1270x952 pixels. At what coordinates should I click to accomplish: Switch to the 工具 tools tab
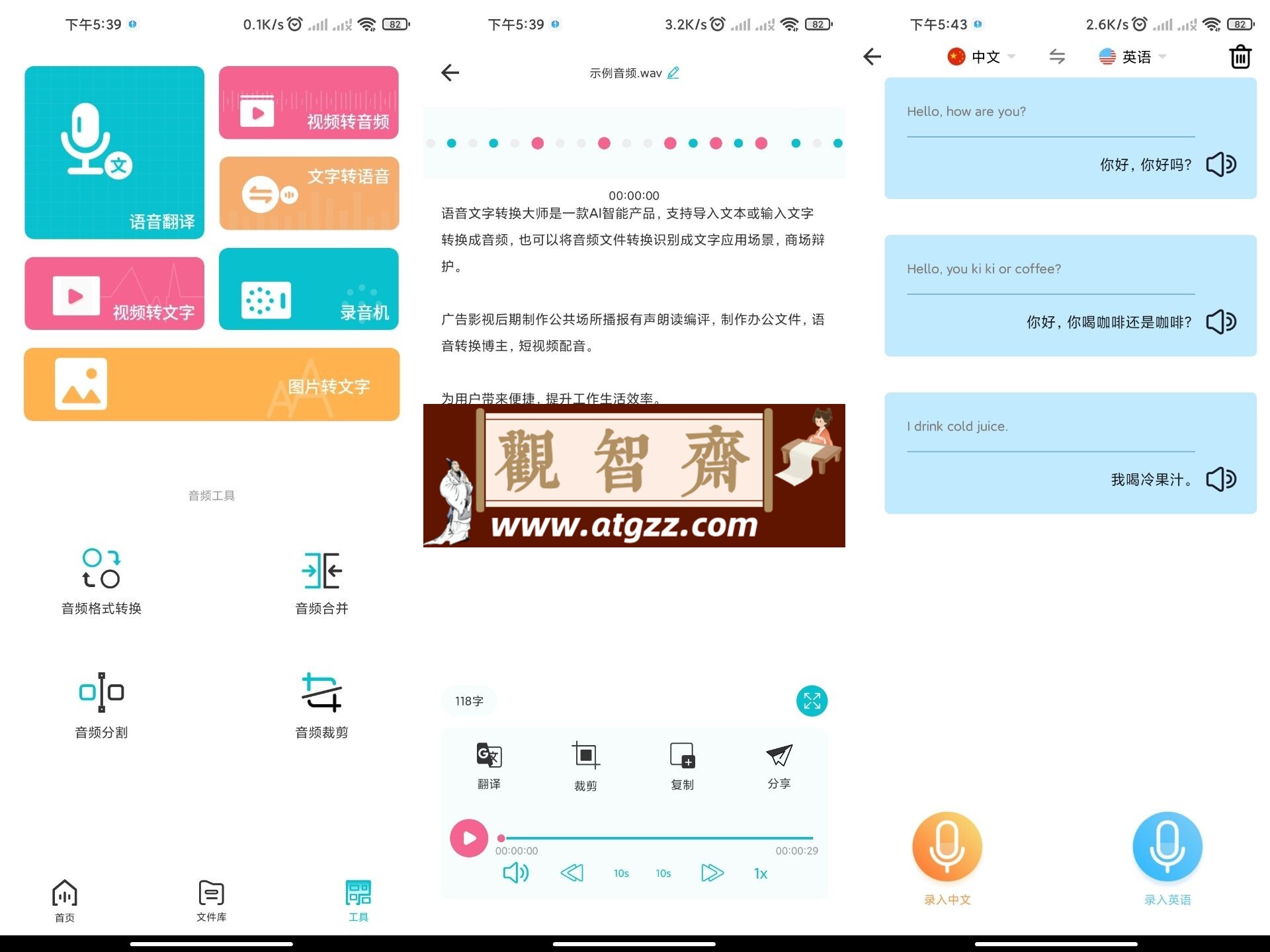[359, 901]
